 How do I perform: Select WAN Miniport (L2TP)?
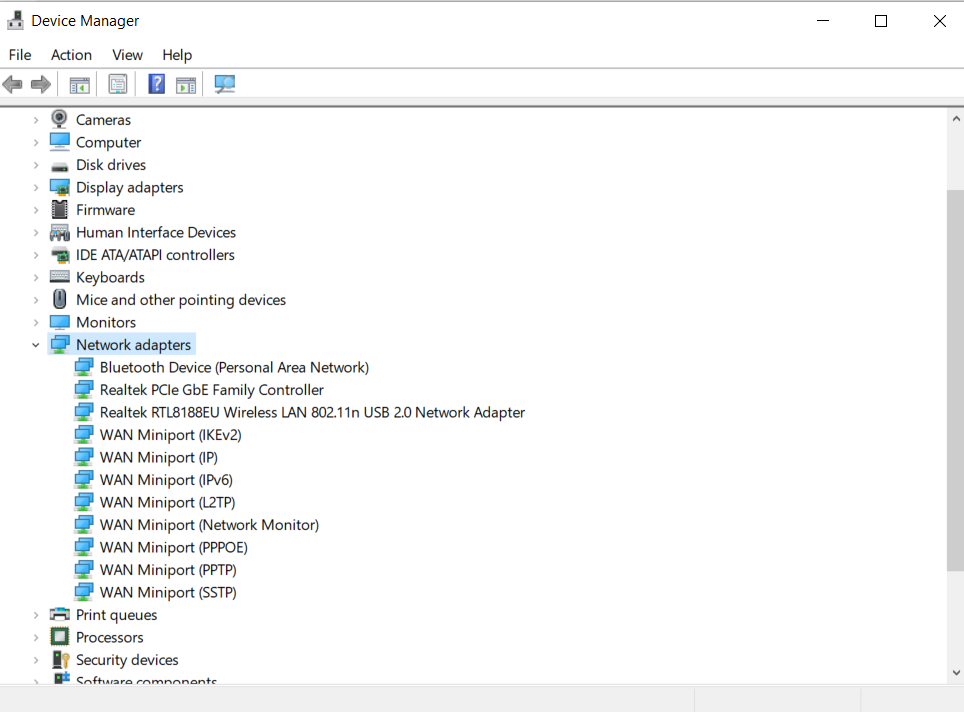pos(167,502)
